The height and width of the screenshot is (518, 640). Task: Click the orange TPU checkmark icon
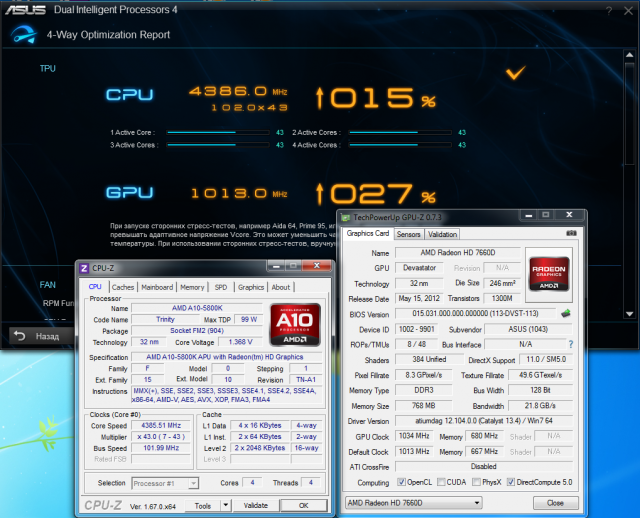(x=516, y=72)
